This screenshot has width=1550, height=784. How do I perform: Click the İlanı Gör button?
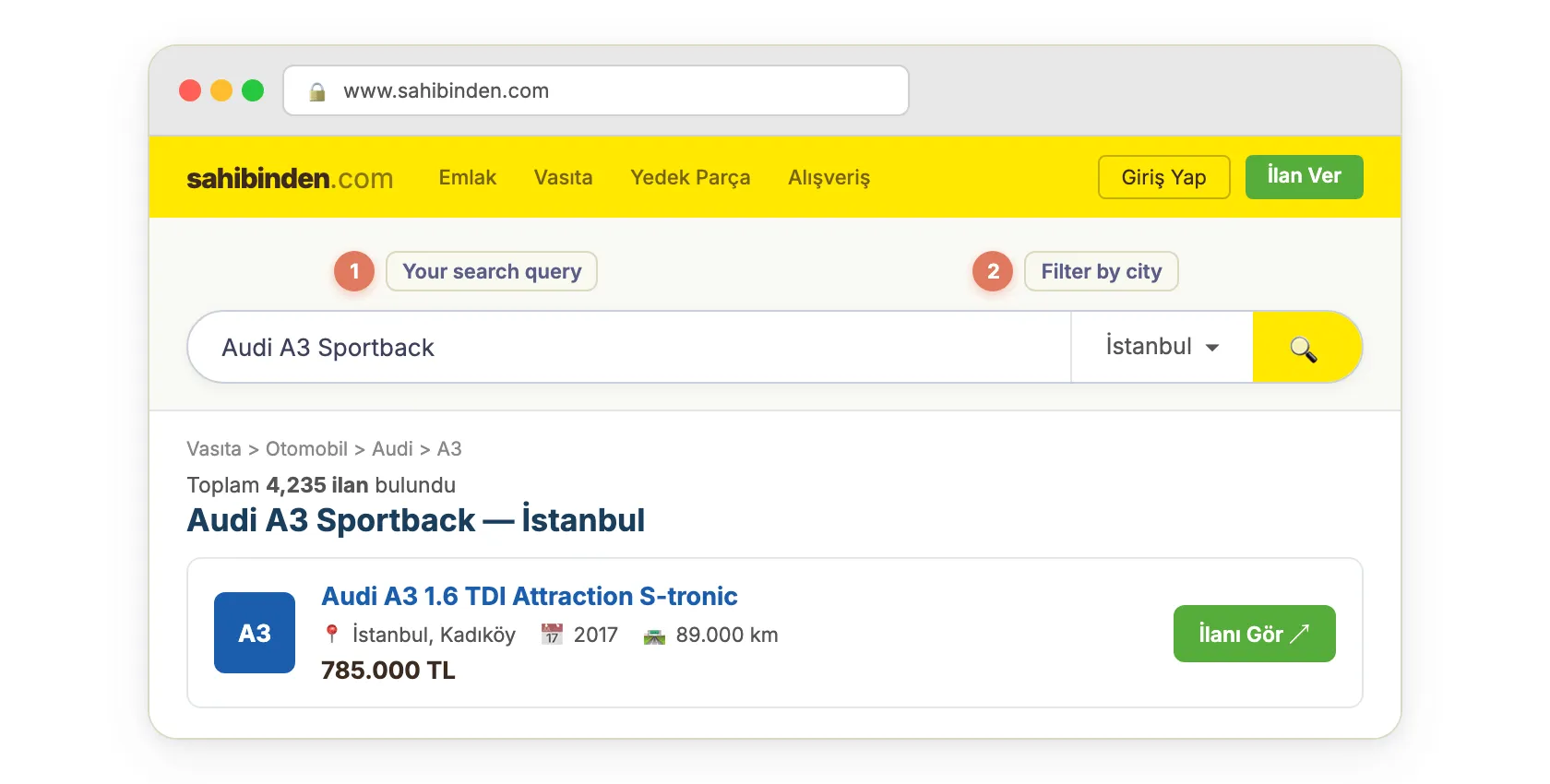[x=1255, y=634]
